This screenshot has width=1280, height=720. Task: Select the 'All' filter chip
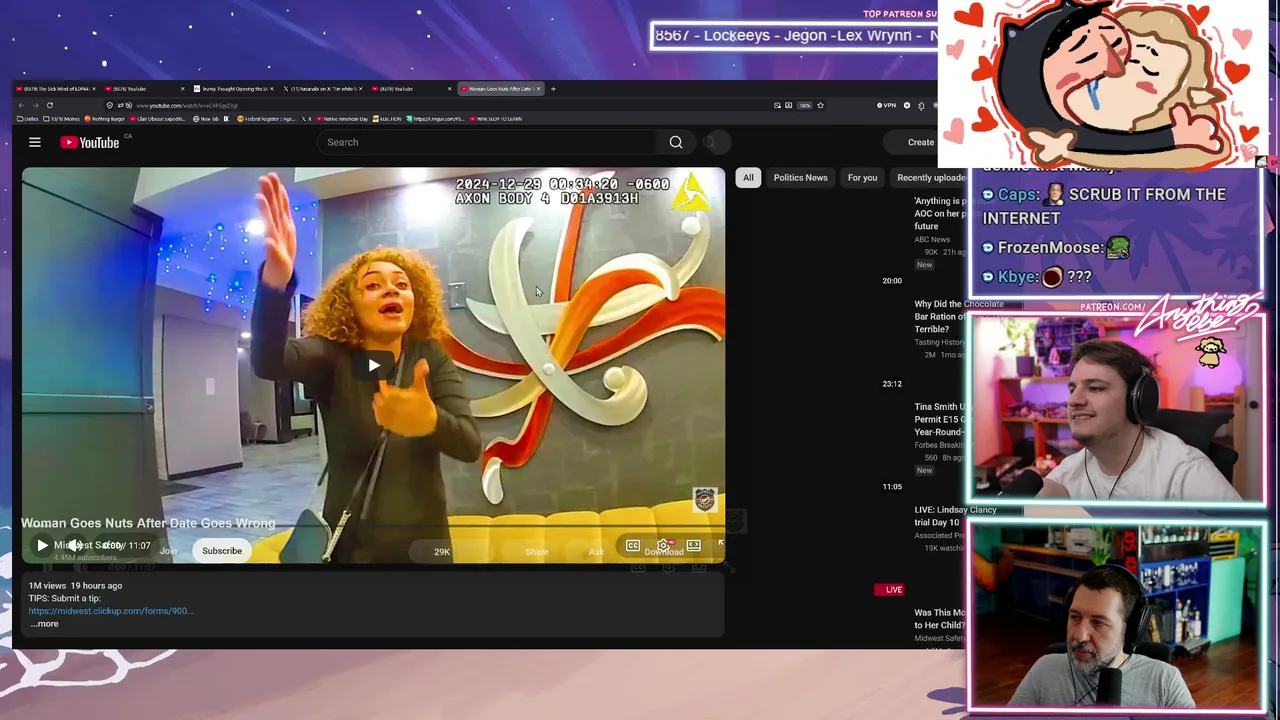pyautogui.click(x=748, y=178)
